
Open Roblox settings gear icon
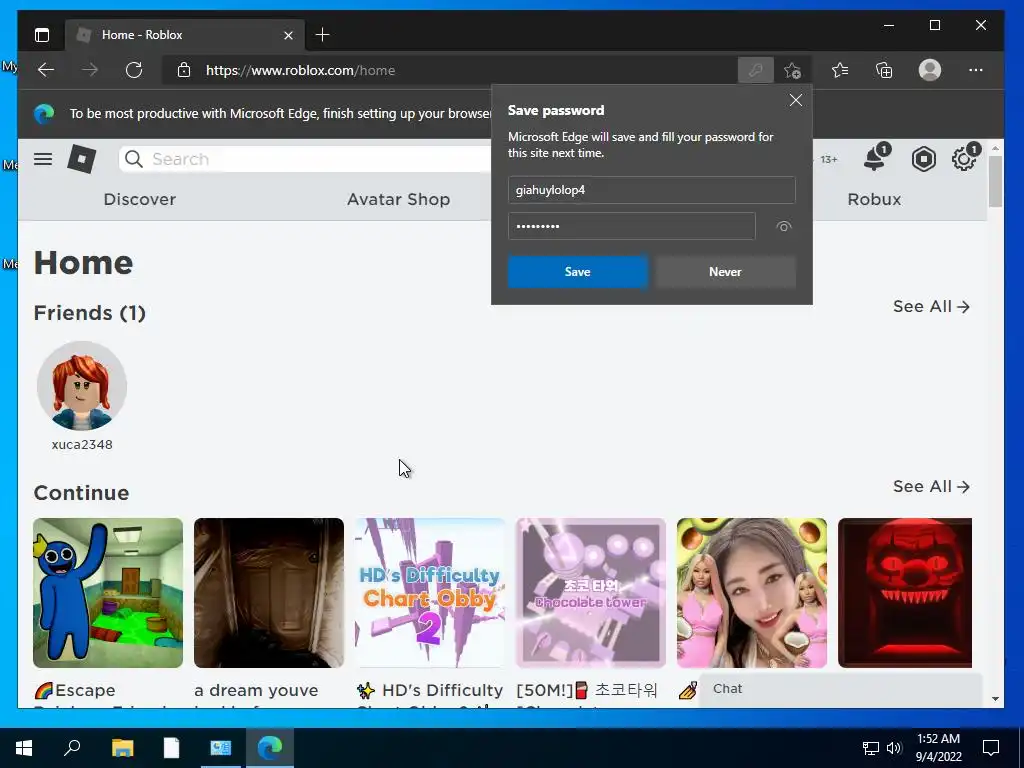click(965, 158)
